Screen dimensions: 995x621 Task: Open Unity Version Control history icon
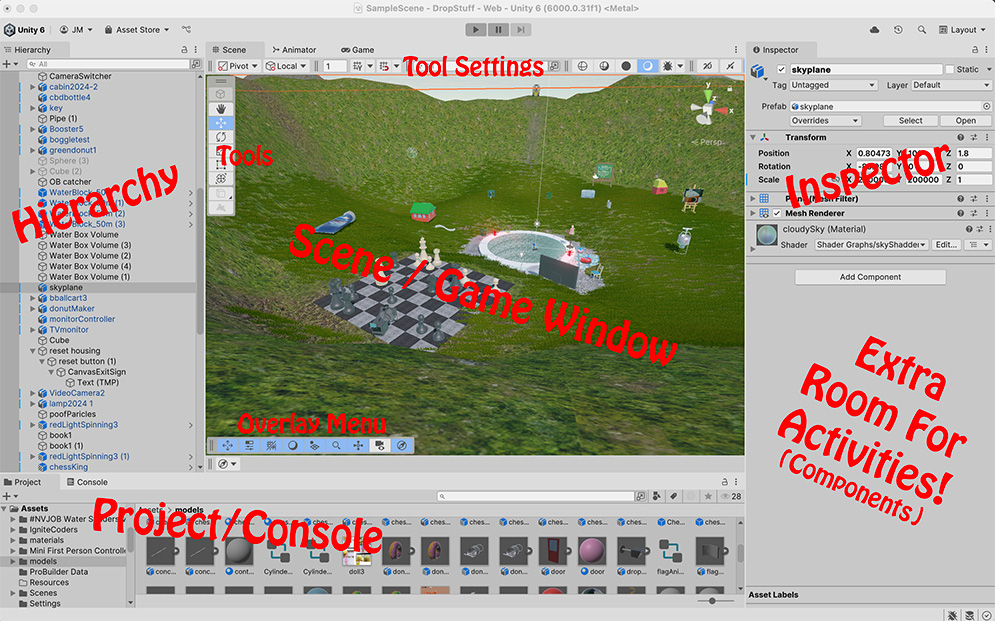click(x=898, y=30)
